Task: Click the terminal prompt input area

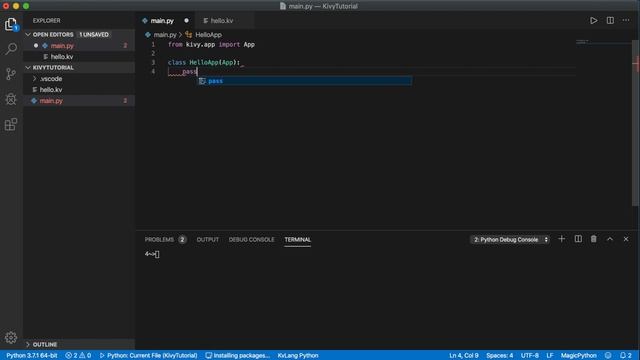Action: 157,254
